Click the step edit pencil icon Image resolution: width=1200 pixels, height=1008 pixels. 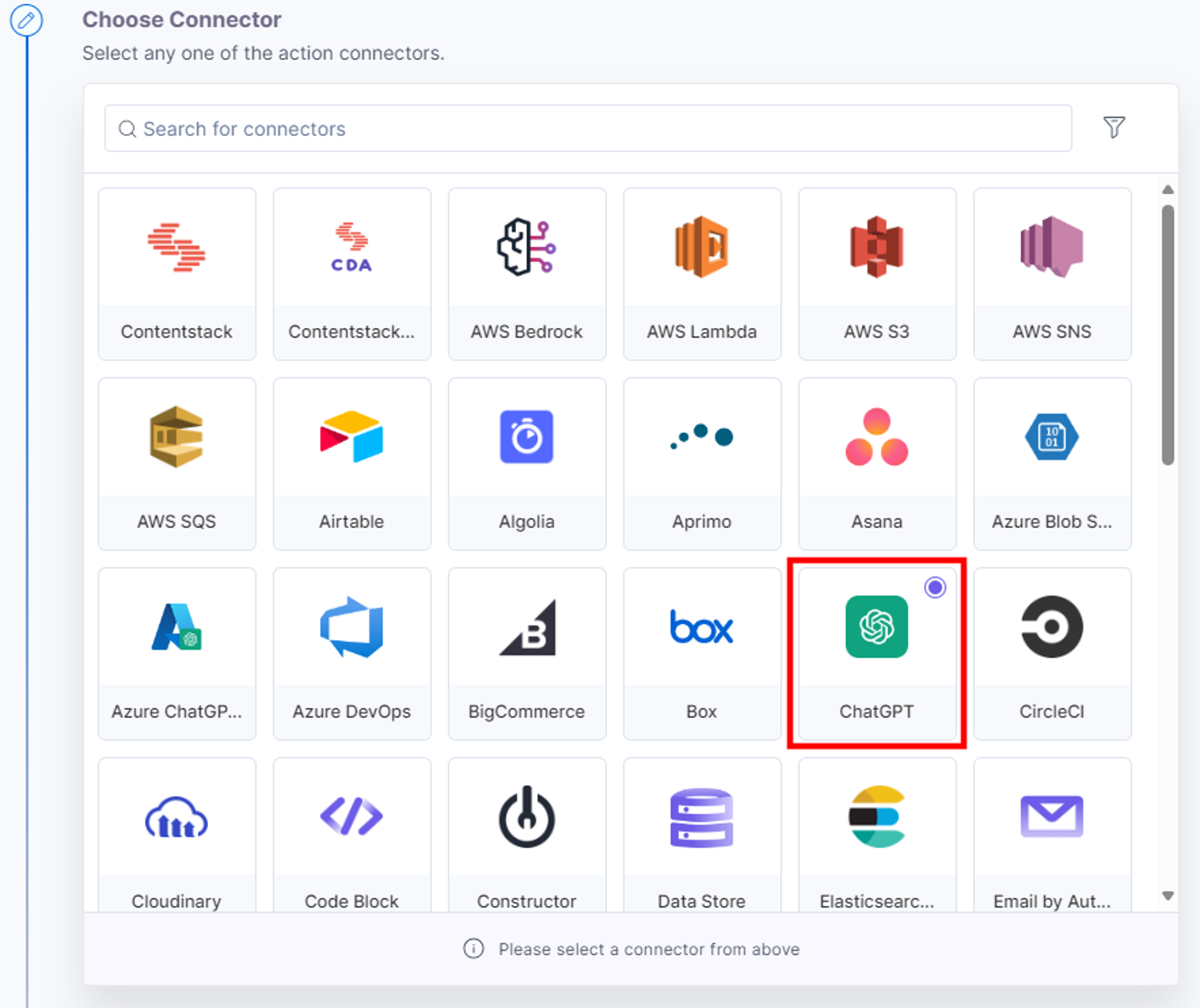point(26,21)
